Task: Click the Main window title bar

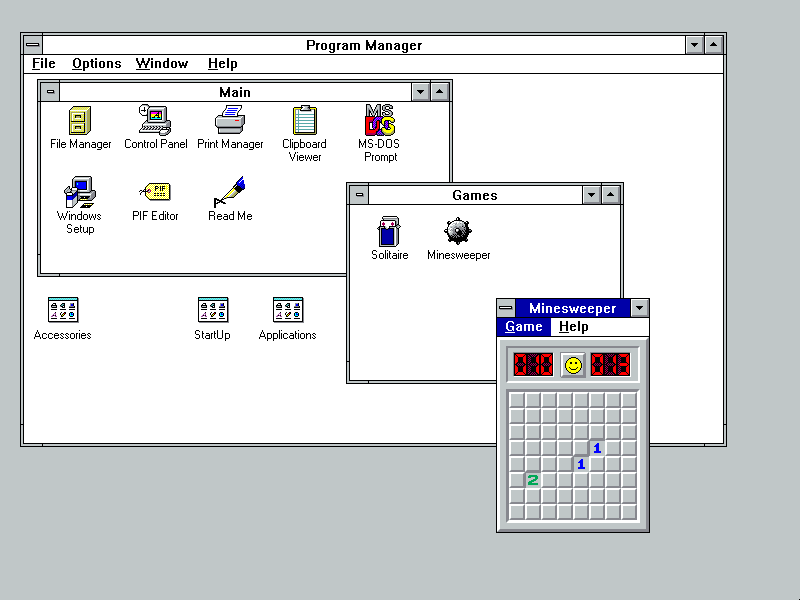Action: (235, 92)
